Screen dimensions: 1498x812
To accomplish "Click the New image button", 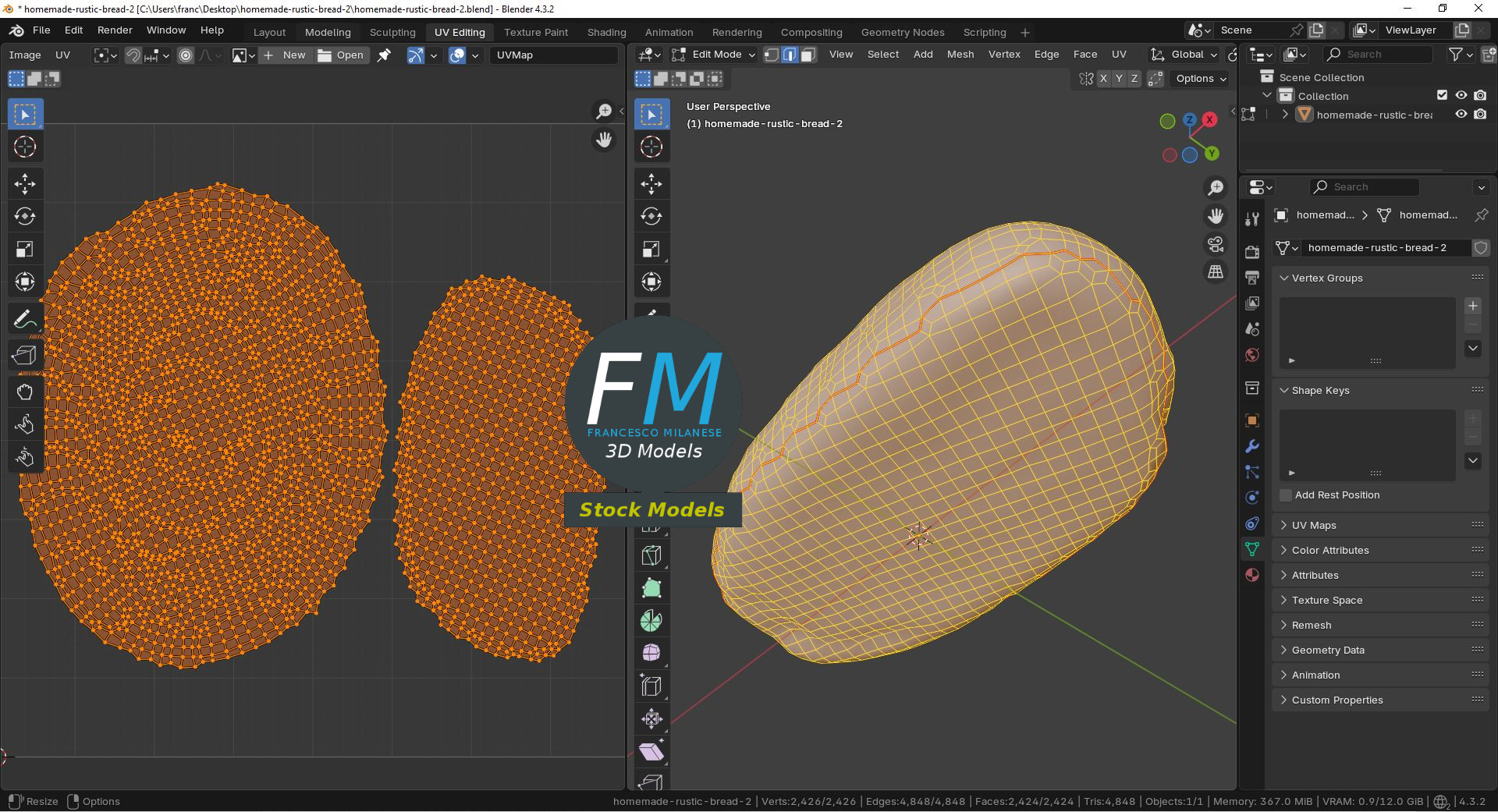I will [x=285, y=55].
